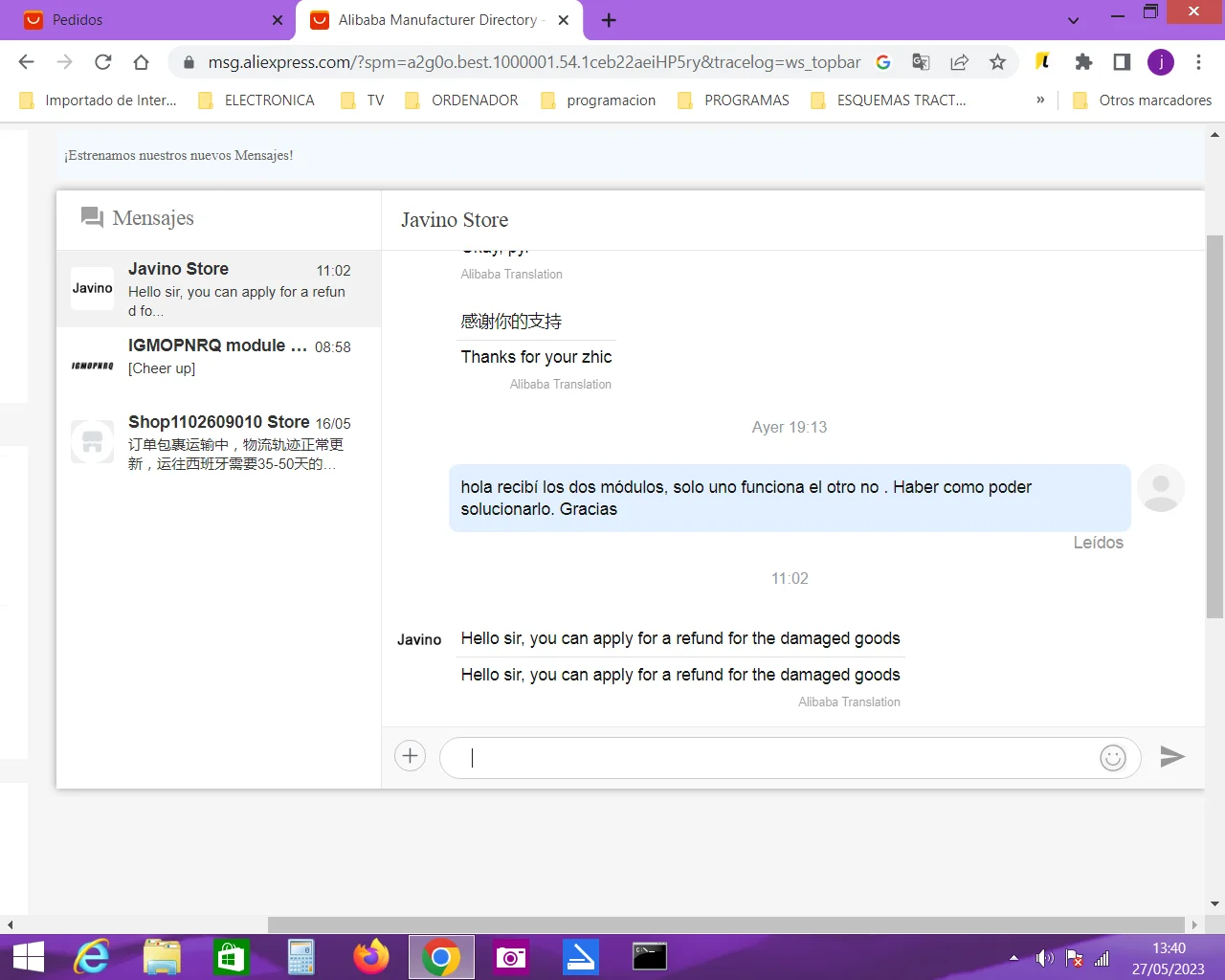1225x980 pixels.
Task: Open the TV bookmarks folder
Action: 363,100
